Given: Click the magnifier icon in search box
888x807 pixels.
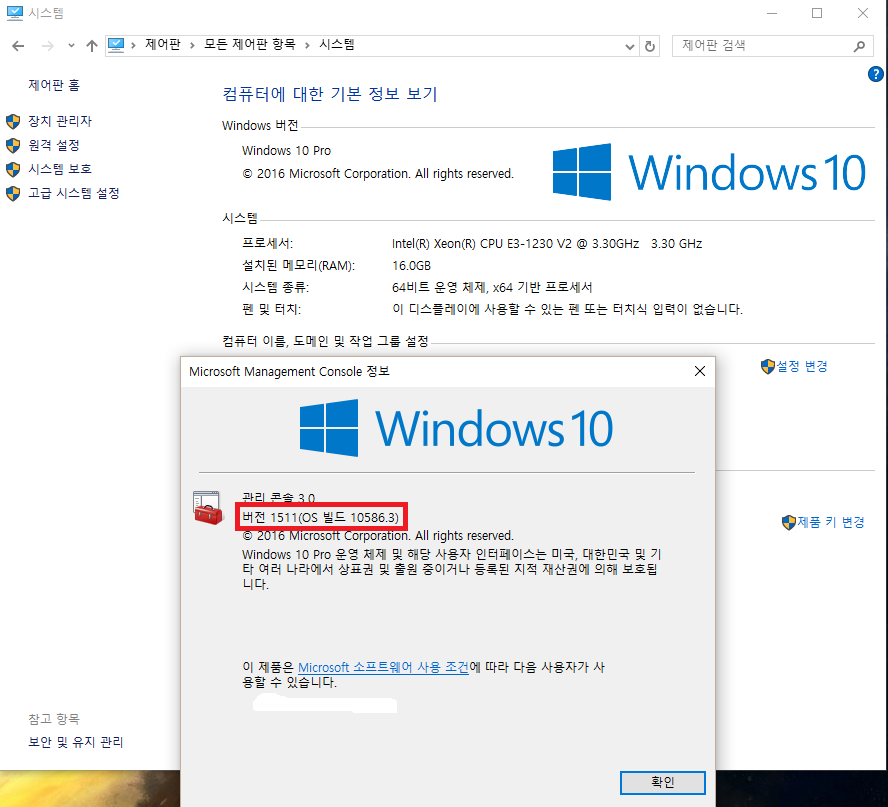Looking at the screenshot, I should pos(858,46).
